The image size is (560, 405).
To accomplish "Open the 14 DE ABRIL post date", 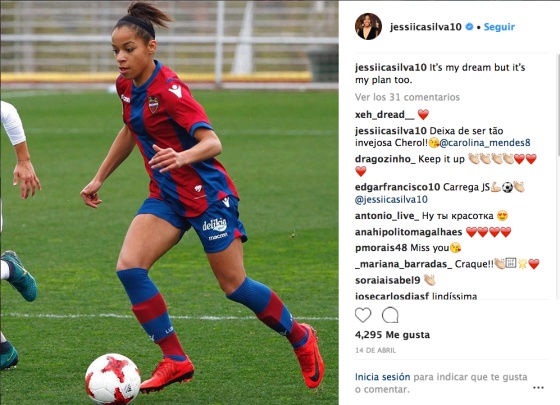I will tap(375, 350).
